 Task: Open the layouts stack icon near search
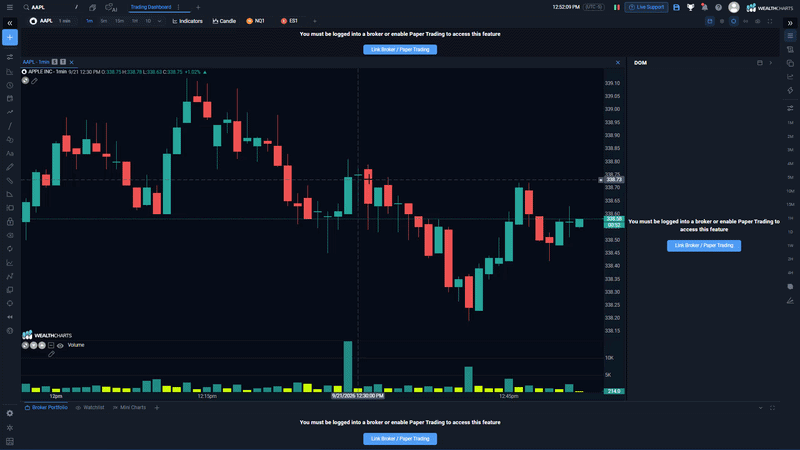(92, 7)
